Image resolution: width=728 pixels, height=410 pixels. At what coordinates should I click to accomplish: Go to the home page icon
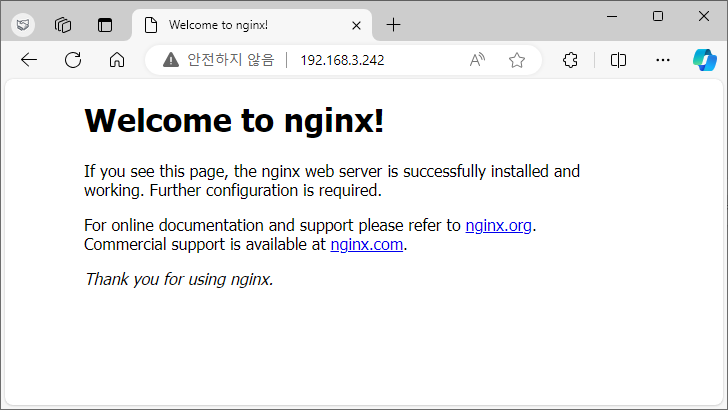[x=117, y=60]
